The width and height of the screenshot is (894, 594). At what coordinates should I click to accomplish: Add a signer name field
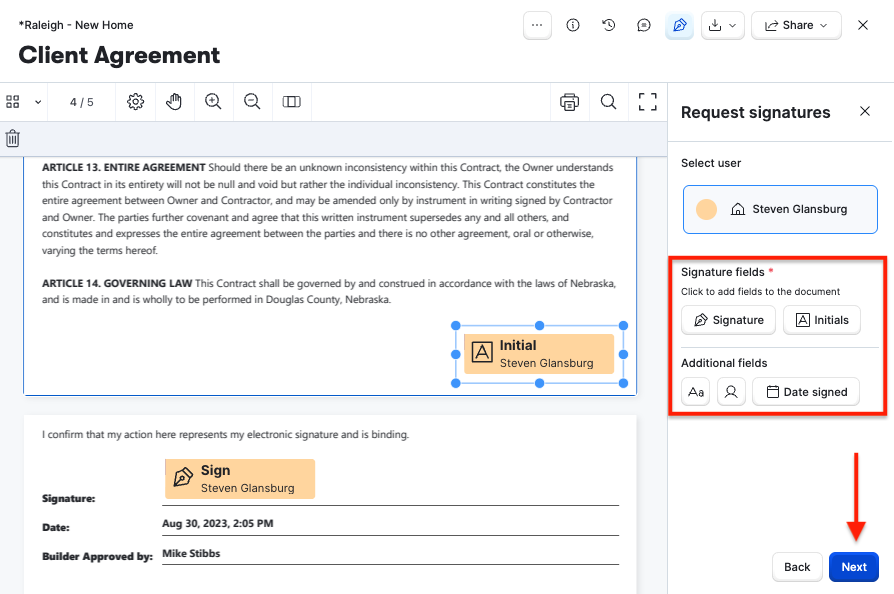point(731,392)
